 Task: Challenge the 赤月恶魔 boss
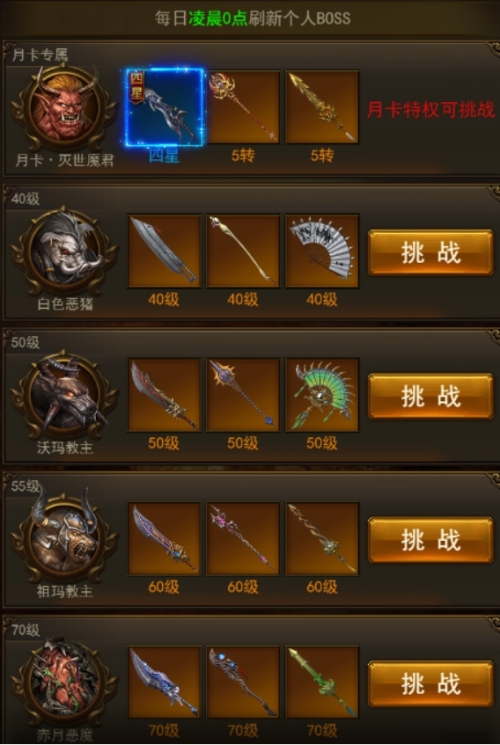430,684
